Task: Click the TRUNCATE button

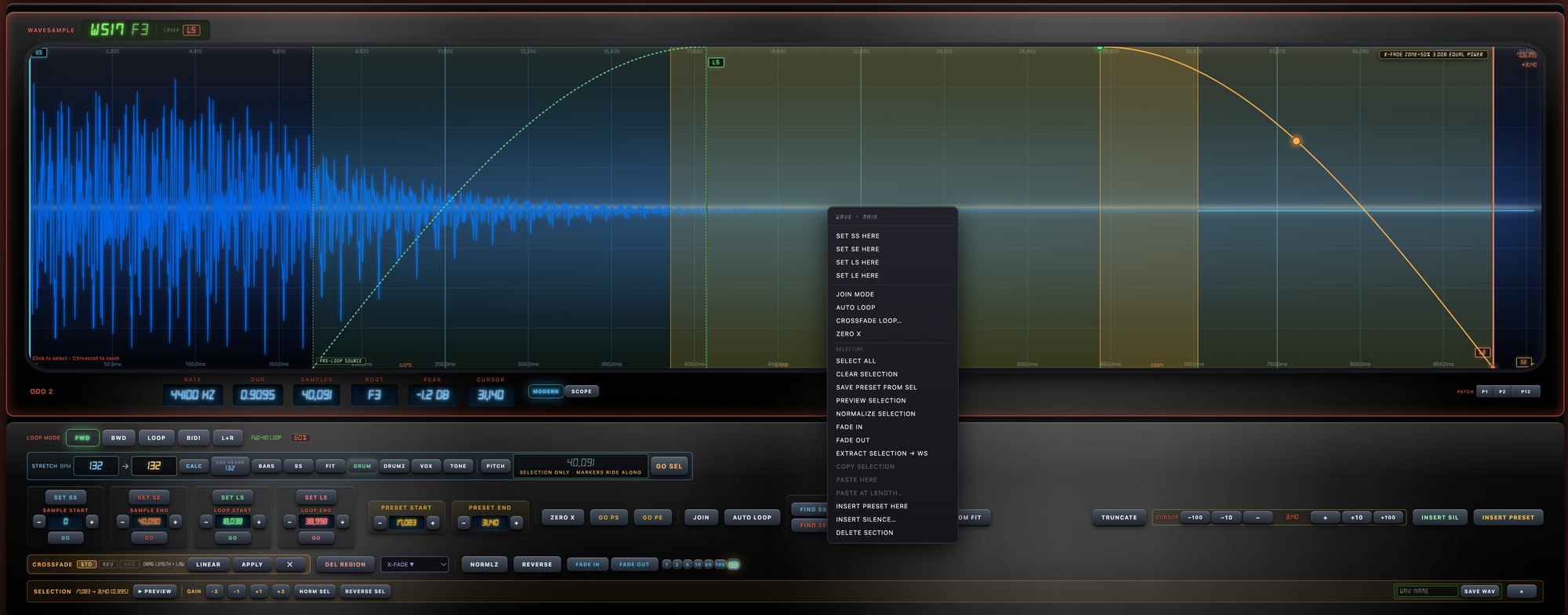Action: (1119, 518)
